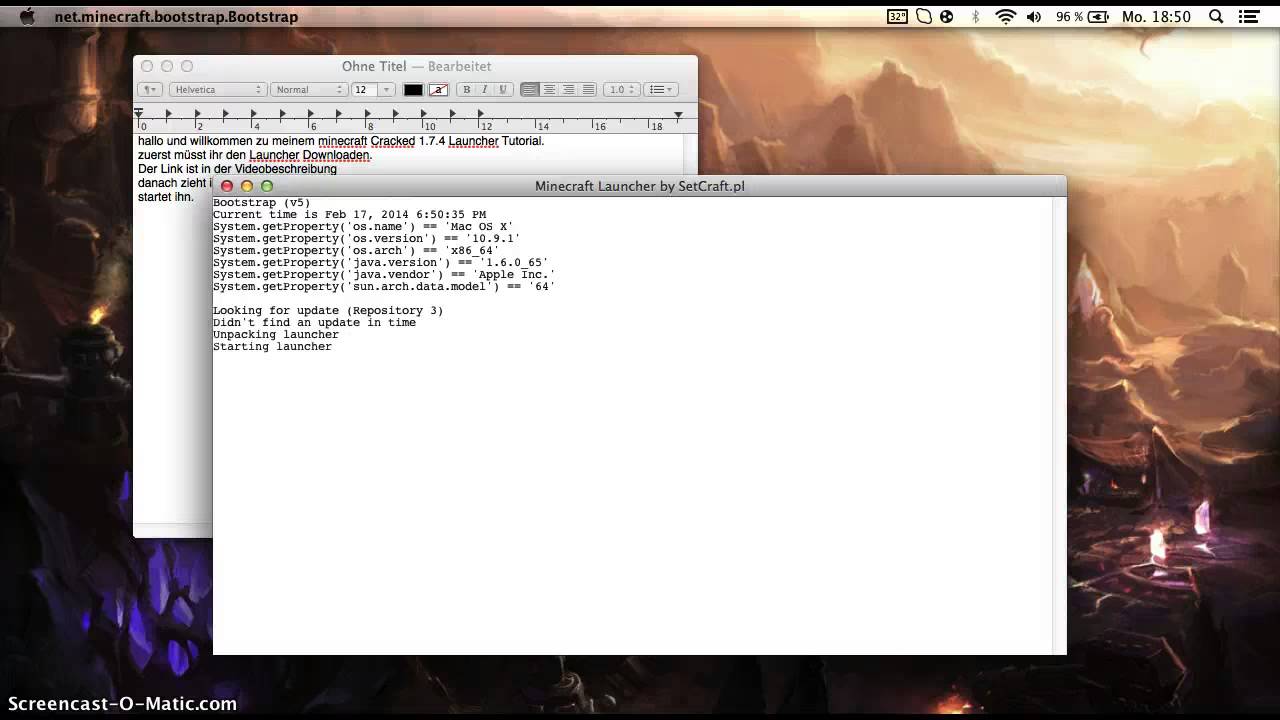The height and width of the screenshot is (720, 1280).
Task: Click the os.version '10.9.1' line
Action: point(367,239)
